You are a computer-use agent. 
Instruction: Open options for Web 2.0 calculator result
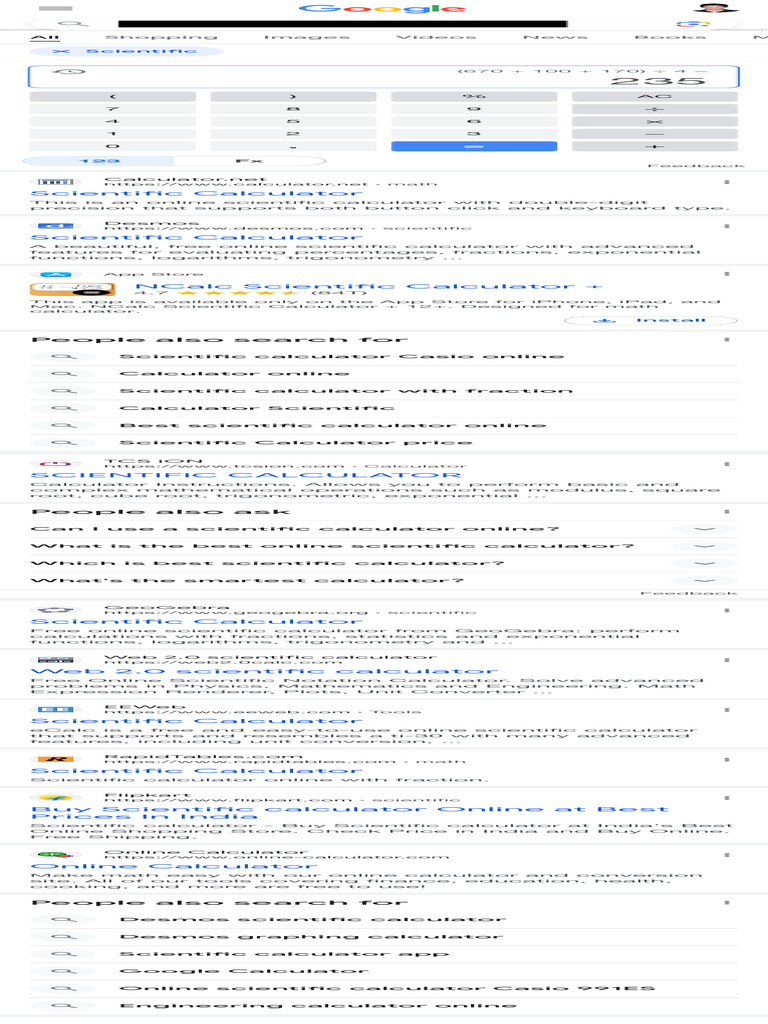(727, 660)
